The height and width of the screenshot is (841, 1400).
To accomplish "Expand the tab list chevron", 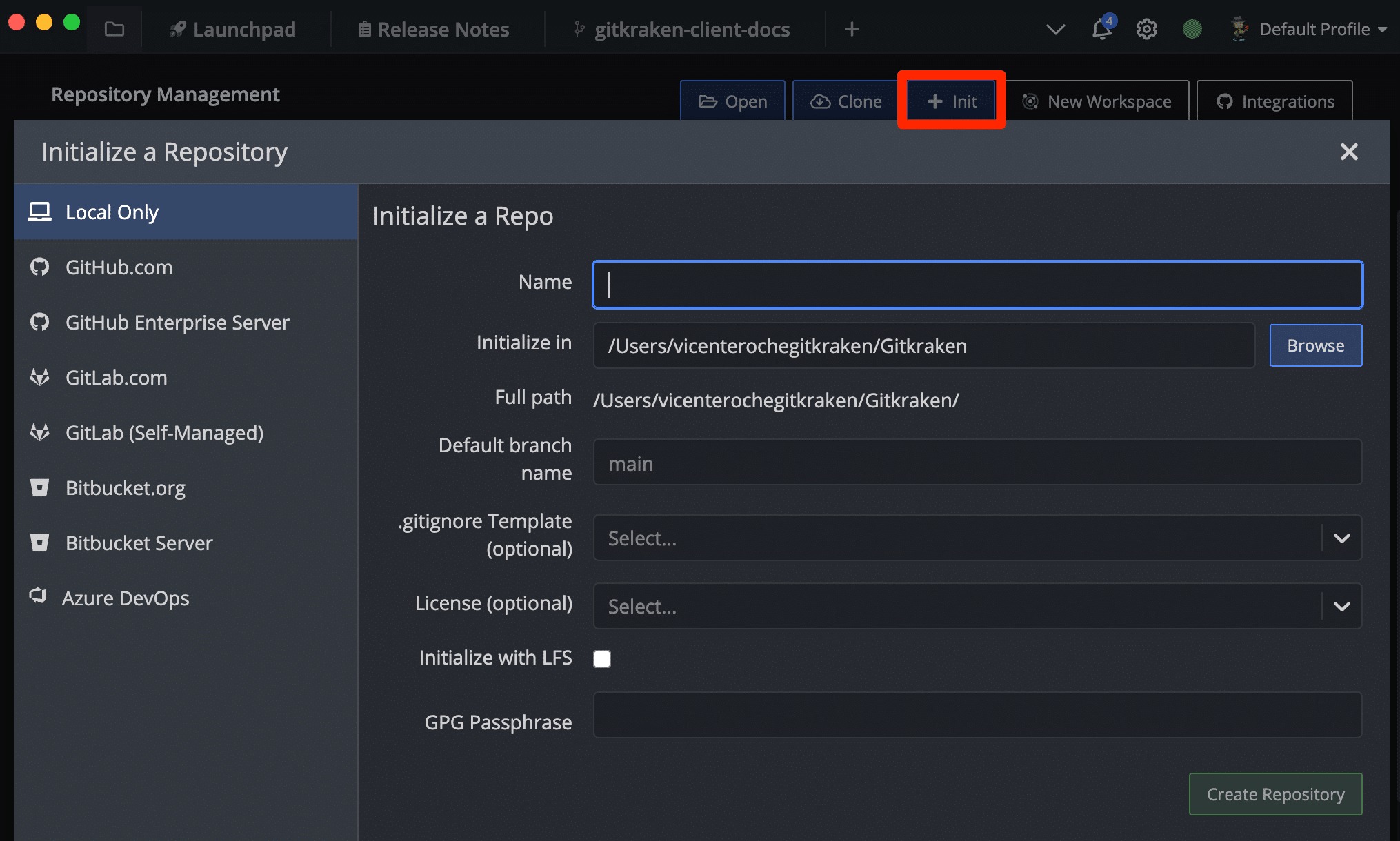I will pos(1055,29).
